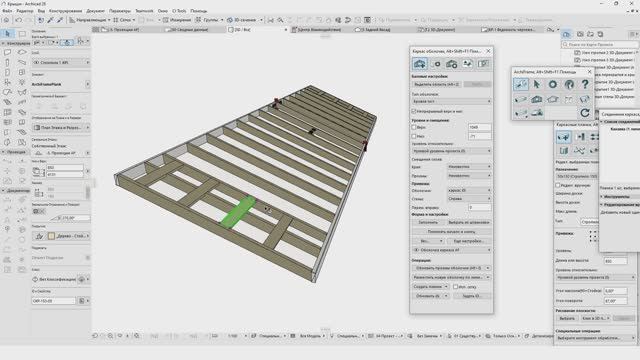
Task: Click the navigator search field at top right
Action: point(600,44)
